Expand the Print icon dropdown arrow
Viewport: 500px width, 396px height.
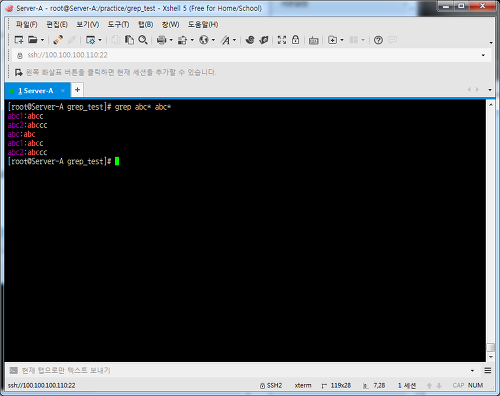click(171, 40)
